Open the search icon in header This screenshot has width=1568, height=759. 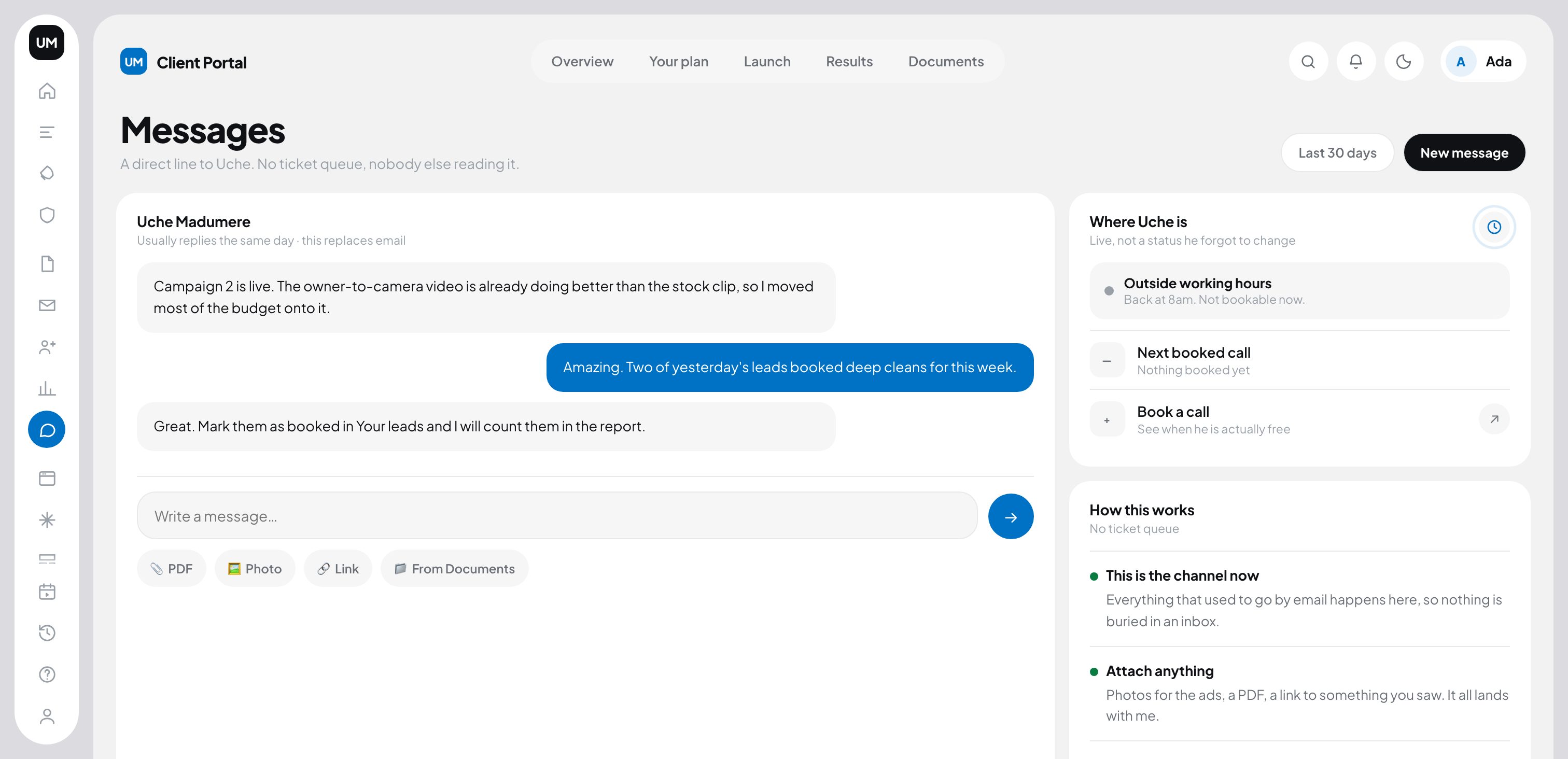point(1308,62)
